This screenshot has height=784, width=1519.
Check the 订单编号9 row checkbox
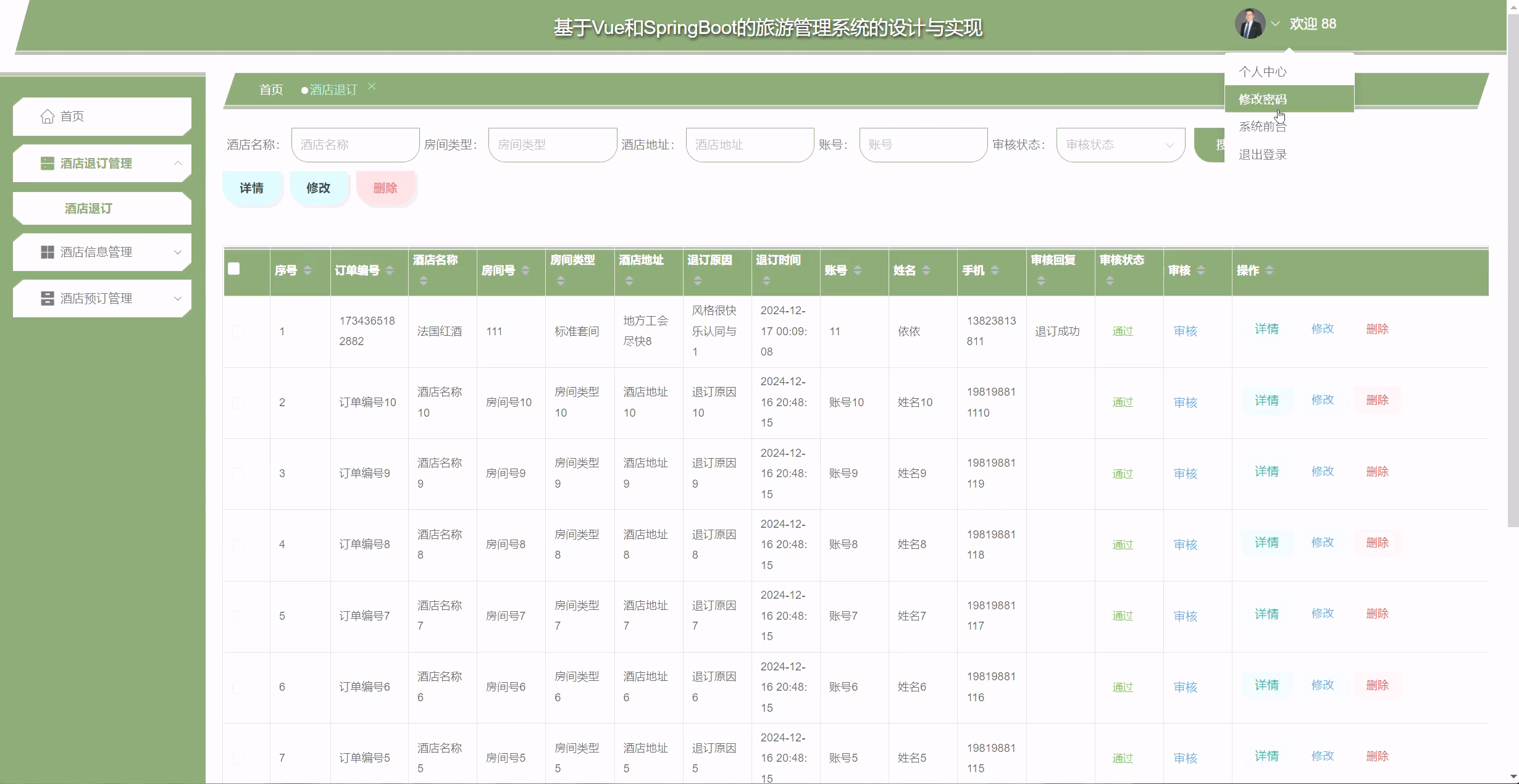(238, 473)
